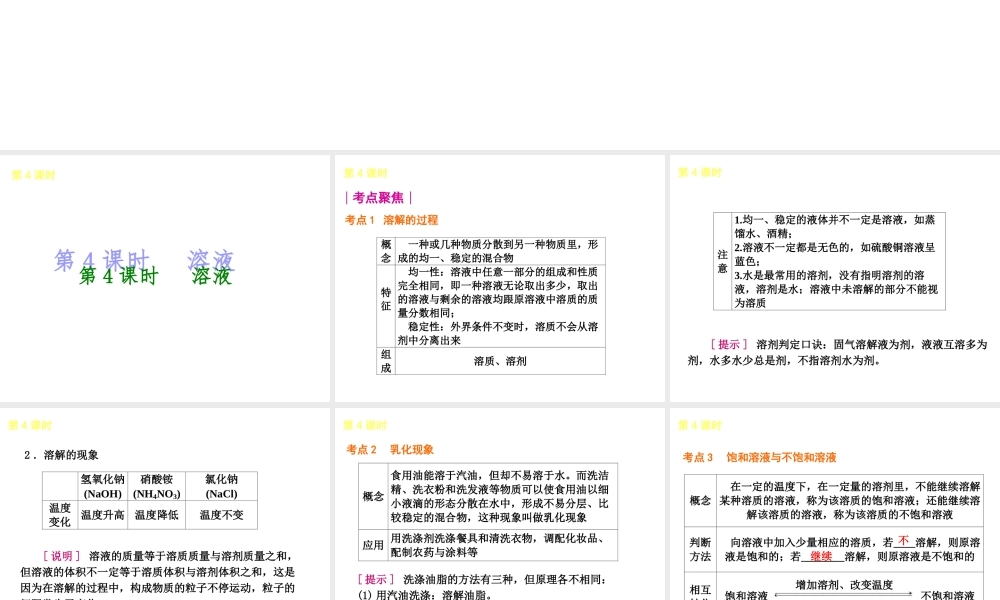Viewport: 1000px width, 600px height.
Task: Click the '概念' label in the 乳化现象 table
Action: pyautogui.click(x=373, y=496)
